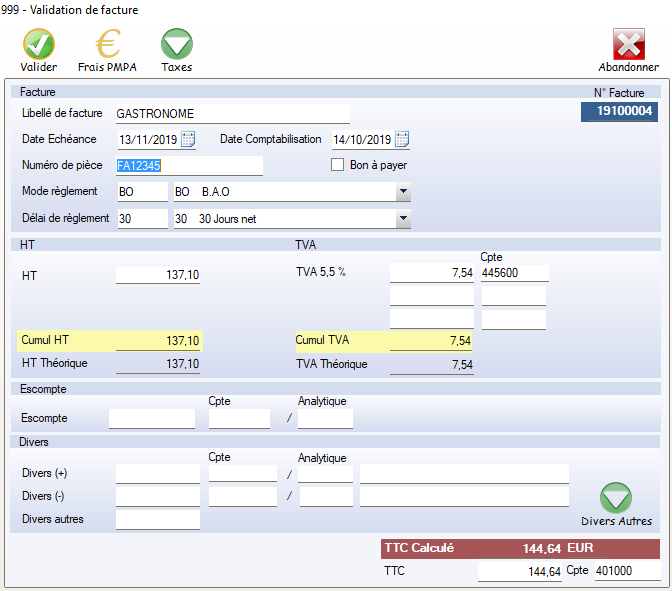Click the Divers (+) amount field
672x591 pixels.
[158, 473]
